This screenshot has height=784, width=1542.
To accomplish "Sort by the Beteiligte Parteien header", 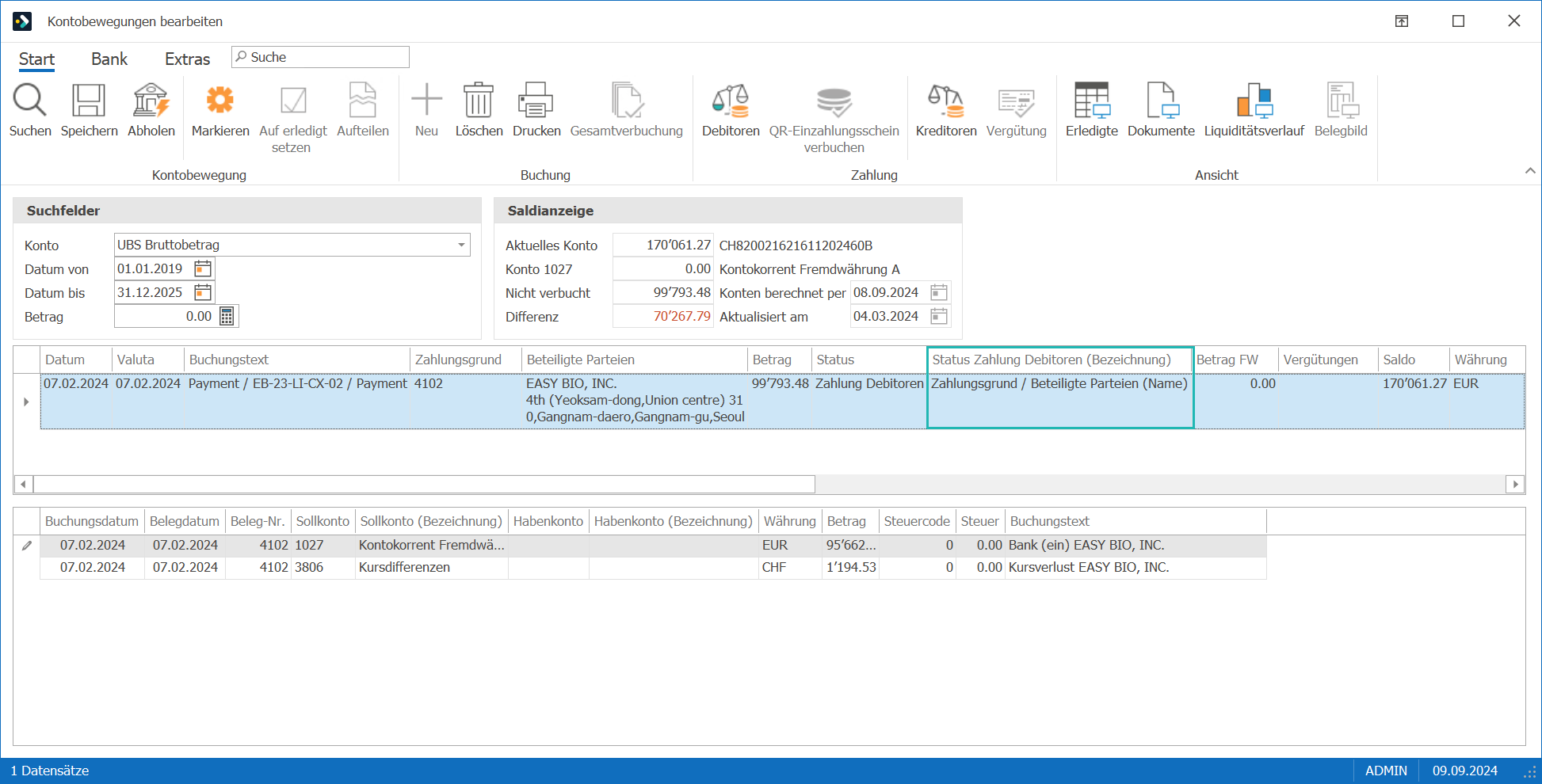I will (634, 360).
